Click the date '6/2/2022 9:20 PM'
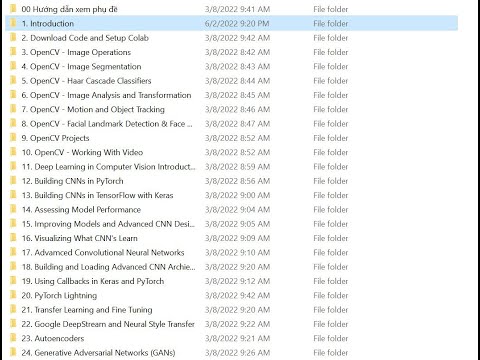480x360 pixels. click(x=237, y=24)
